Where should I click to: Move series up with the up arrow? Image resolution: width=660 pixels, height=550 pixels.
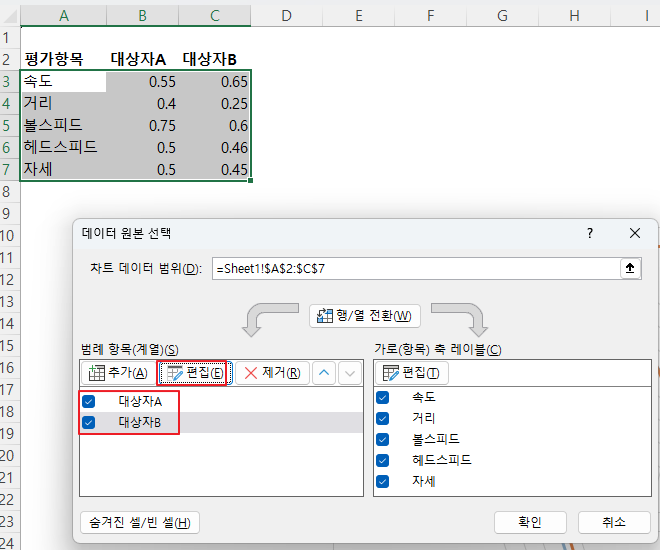[x=324, y=373]
